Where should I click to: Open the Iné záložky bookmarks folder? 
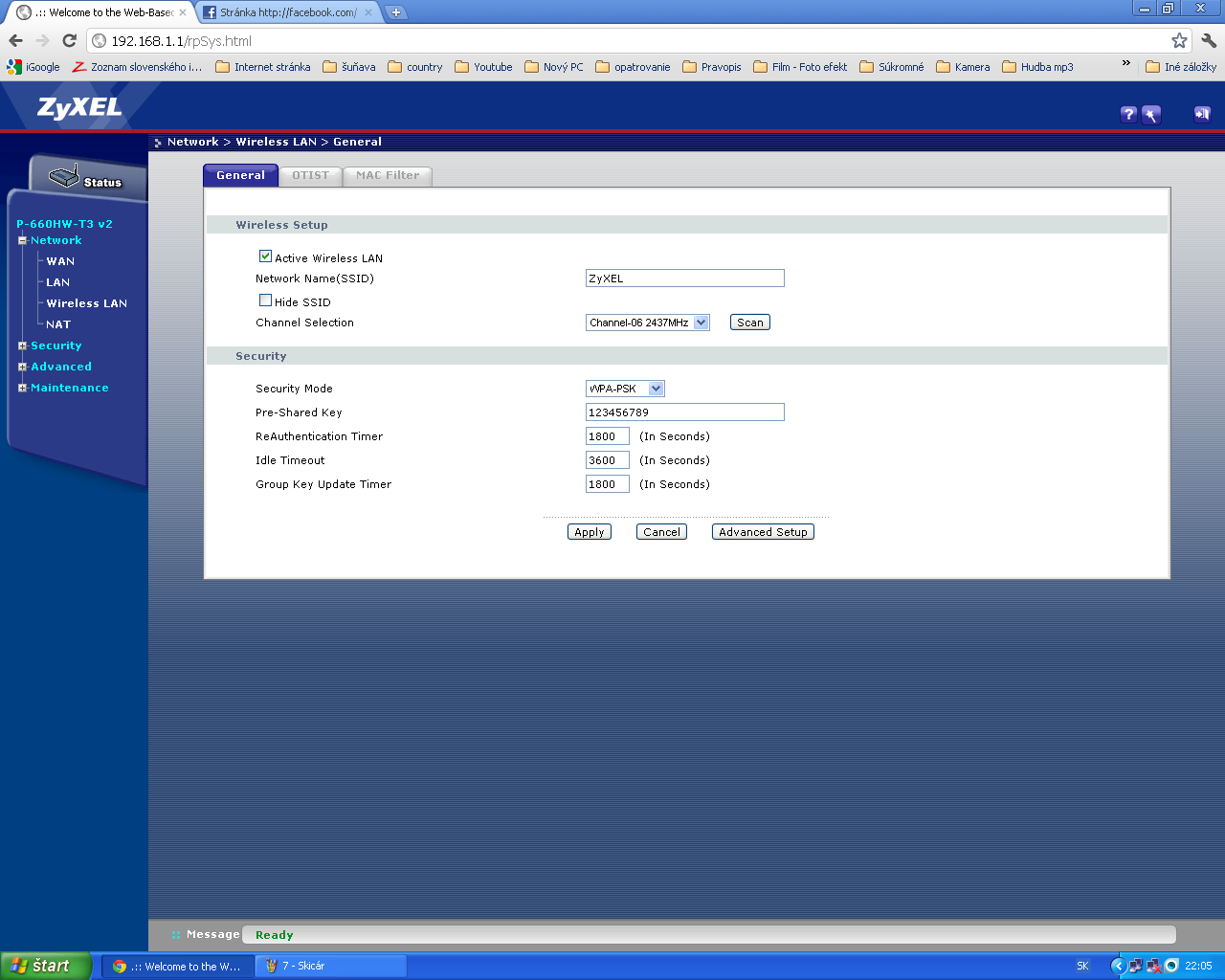pyautogui.click(x=1181, y=67)
